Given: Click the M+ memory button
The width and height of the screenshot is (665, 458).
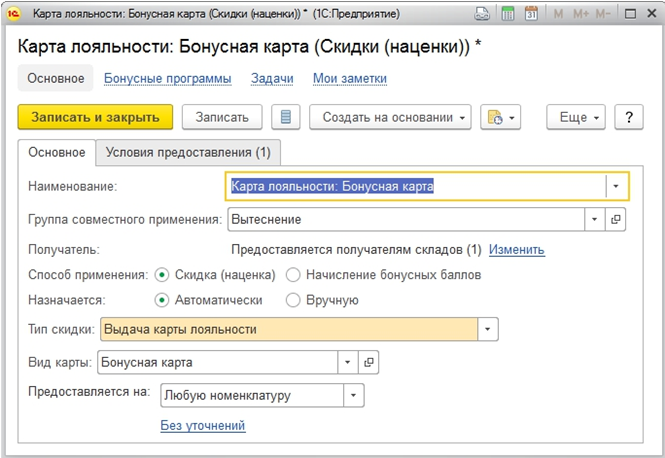Looking at the screenshot, I should tap(580, 15).
